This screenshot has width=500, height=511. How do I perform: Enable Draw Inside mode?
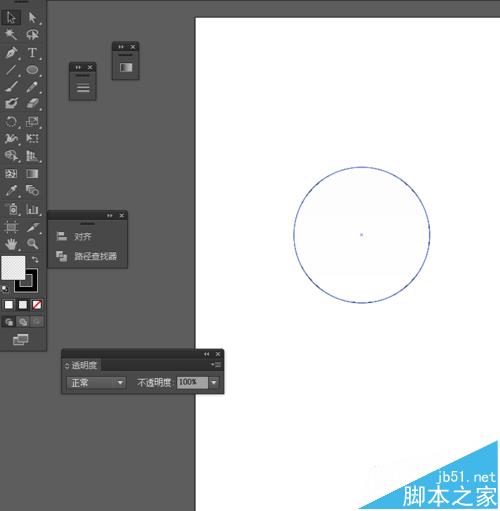pyautogui.click(x=37, y=322)
